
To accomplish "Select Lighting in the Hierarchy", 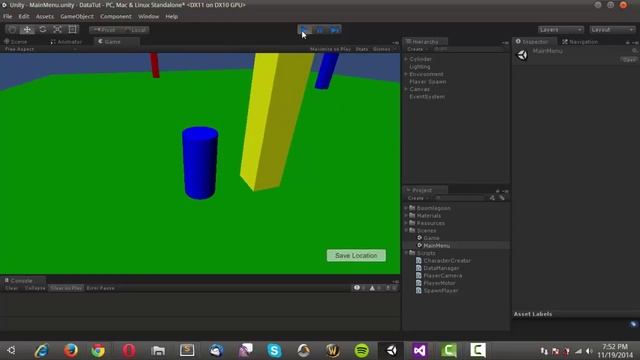I will [420, 67].
